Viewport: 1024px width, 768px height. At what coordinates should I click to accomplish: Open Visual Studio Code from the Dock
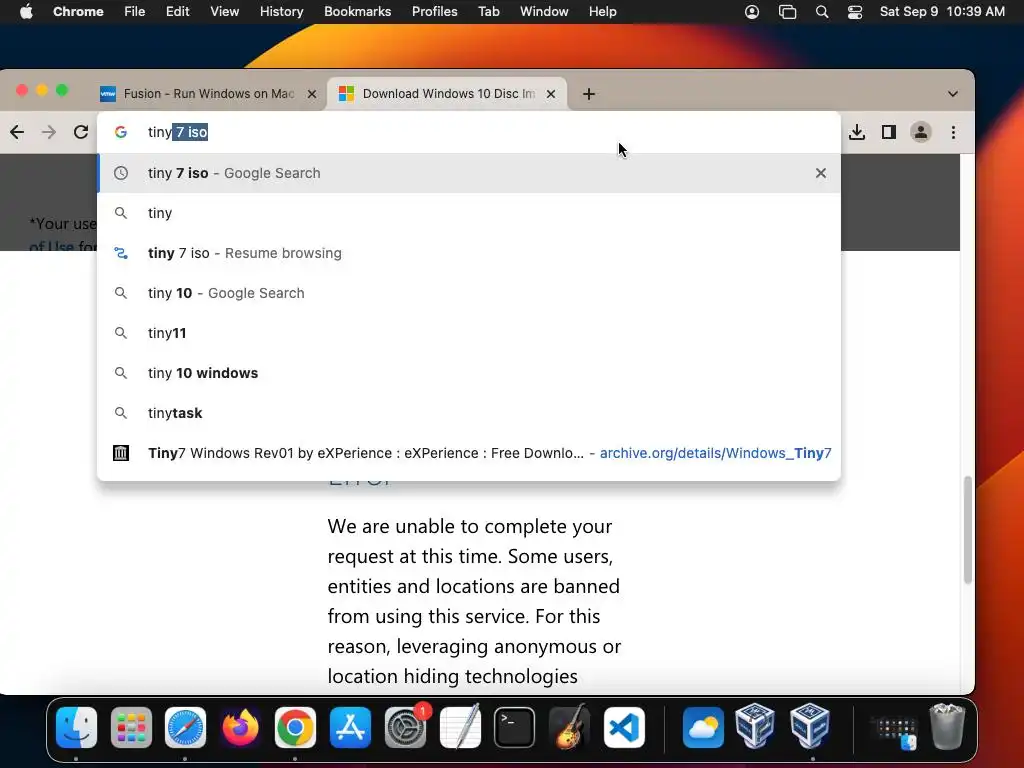tap(624, 727)
